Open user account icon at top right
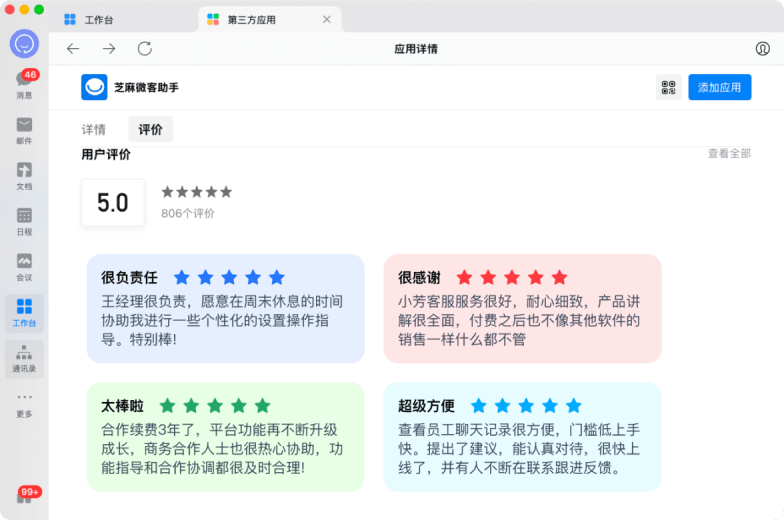Viewport: 784px width, 520px height. (763, 49)
